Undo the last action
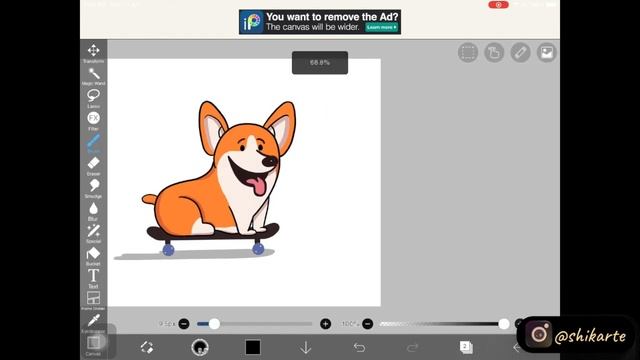The height and width of the screenshot is (360, 640). 359,347
